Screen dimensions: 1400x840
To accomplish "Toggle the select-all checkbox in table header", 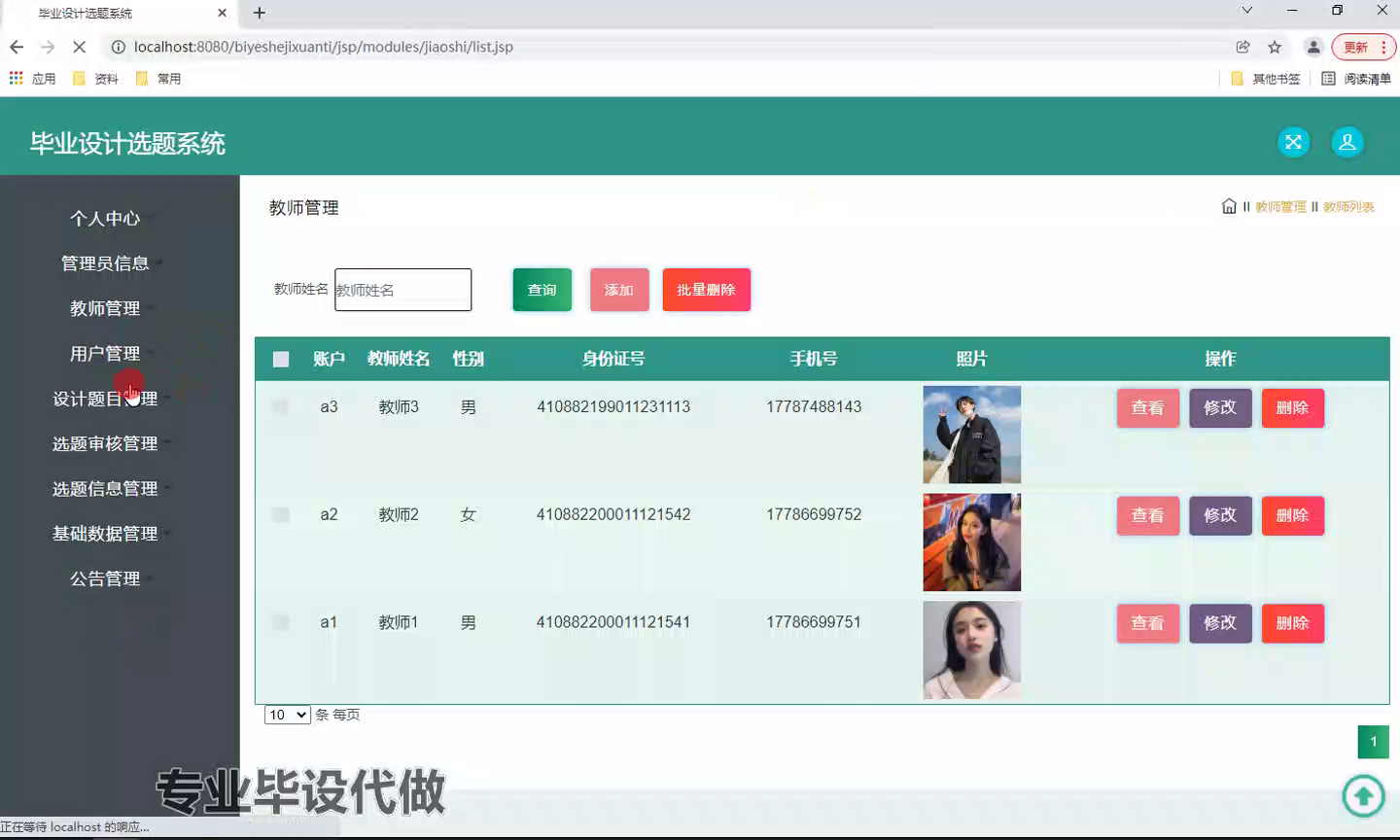I will point(281,359).
